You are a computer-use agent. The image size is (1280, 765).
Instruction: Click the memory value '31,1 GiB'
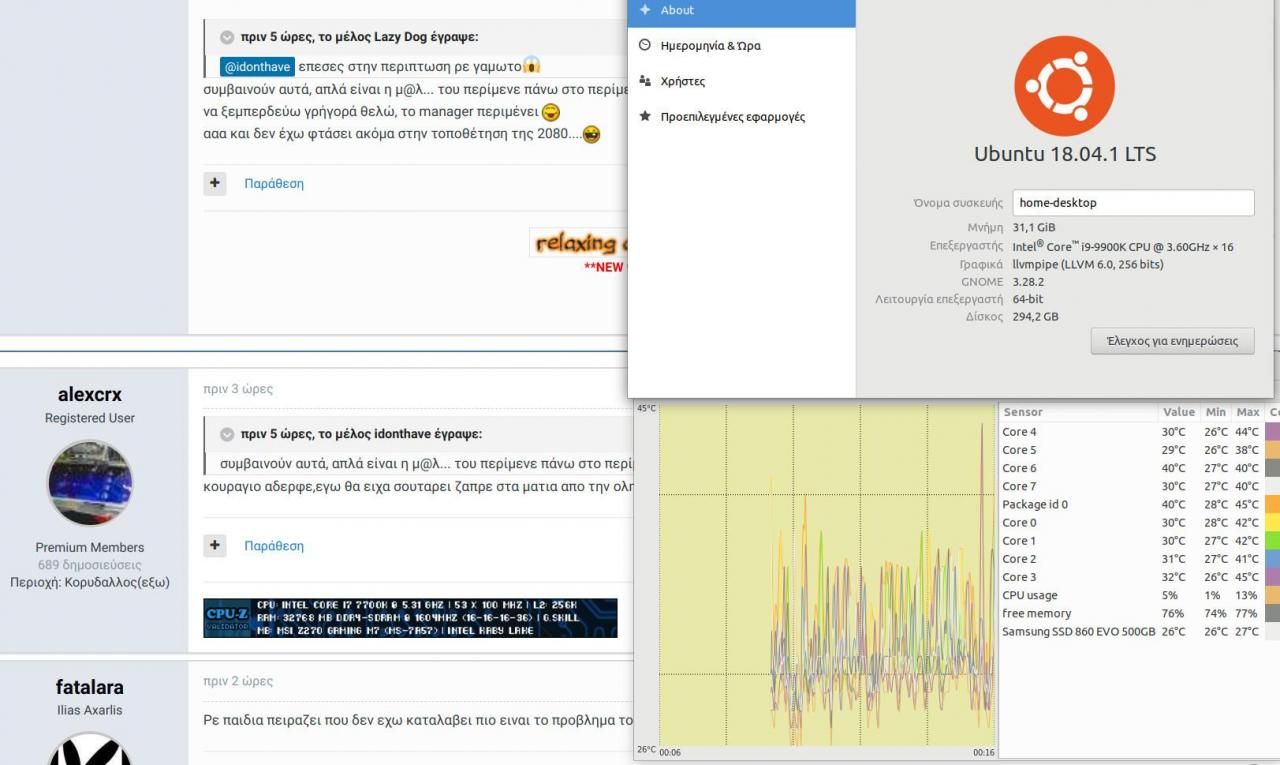pyautogui.click(x=1034, y=228)
